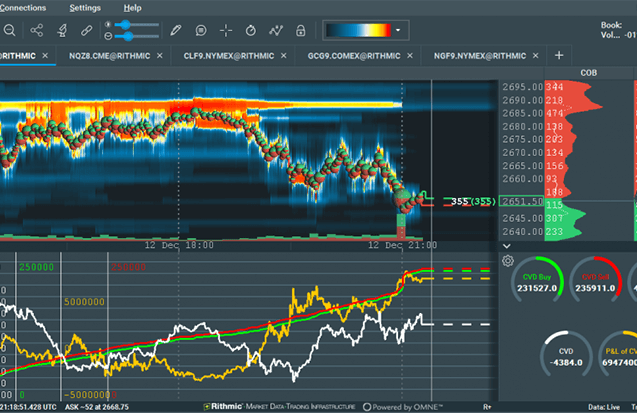Click the 21:18:51.428 UTC clock
Screen dimensions: 637x413
[28, 407]
